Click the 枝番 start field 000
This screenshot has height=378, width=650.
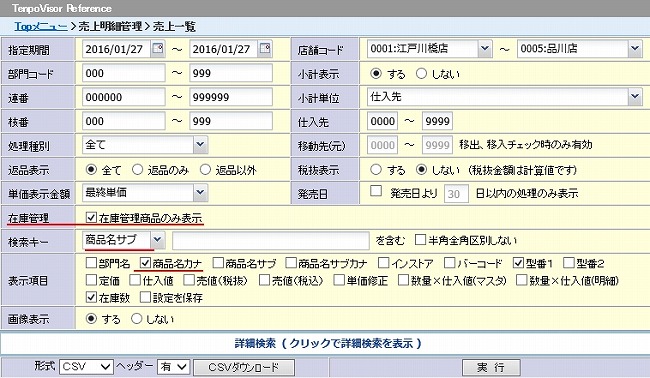pyautogui.click(x=124, y=121)
